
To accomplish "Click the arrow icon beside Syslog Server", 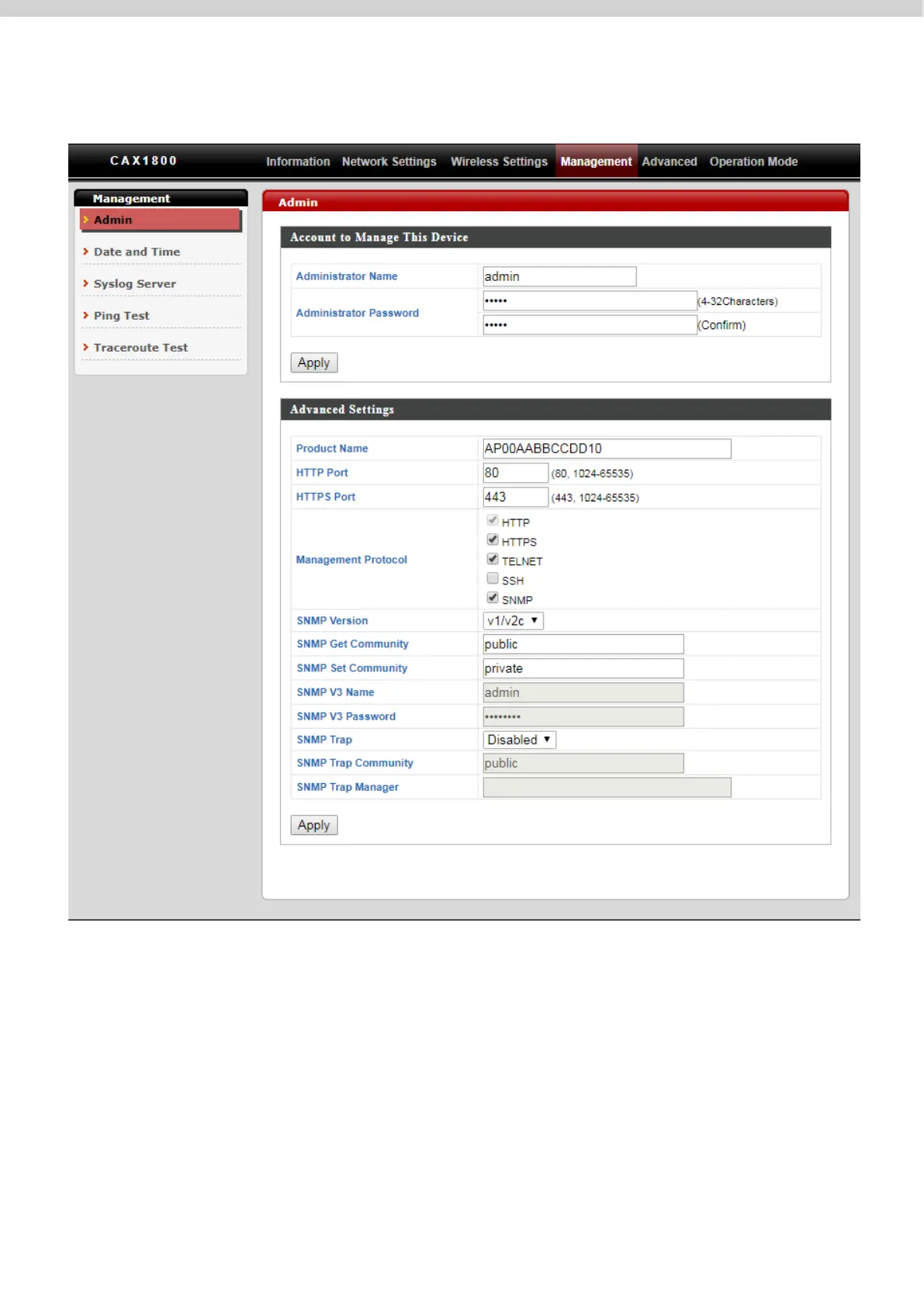I will [86, 283].
